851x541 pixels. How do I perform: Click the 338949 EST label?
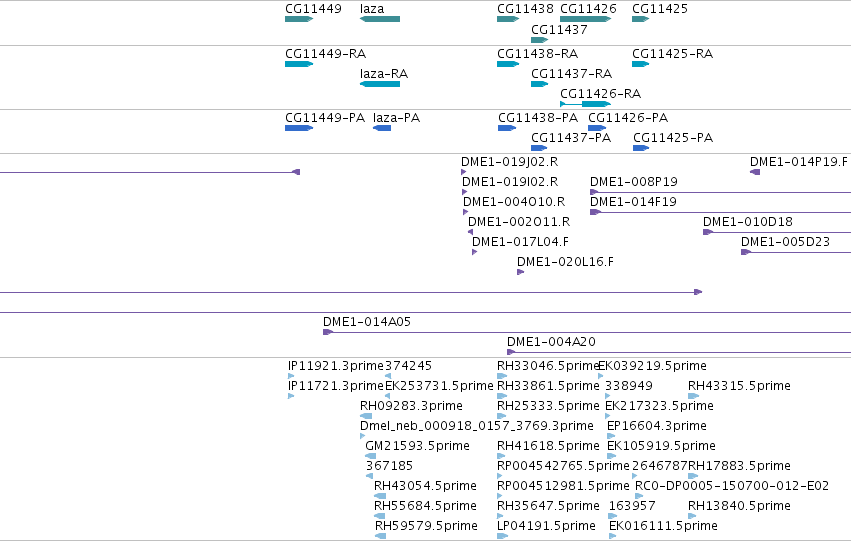629,386
